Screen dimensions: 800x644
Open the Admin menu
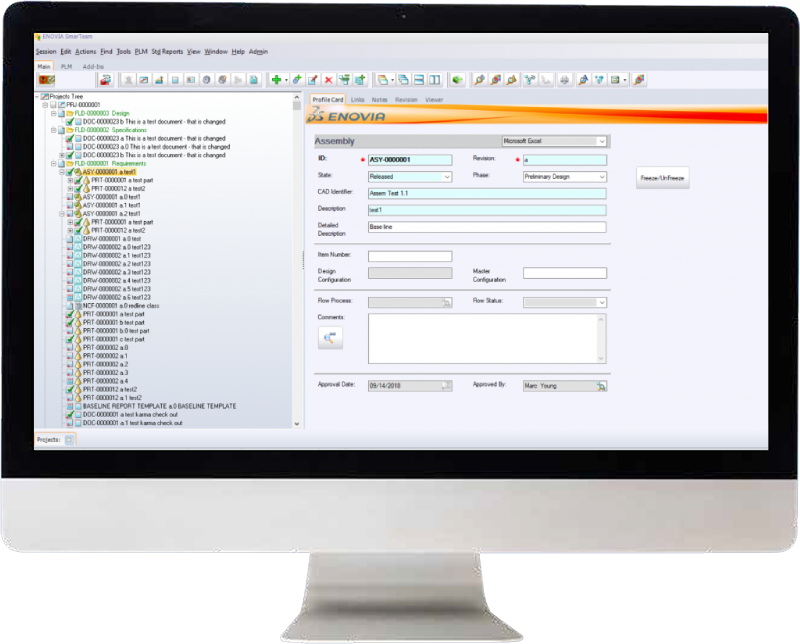(x=258, y=52)
